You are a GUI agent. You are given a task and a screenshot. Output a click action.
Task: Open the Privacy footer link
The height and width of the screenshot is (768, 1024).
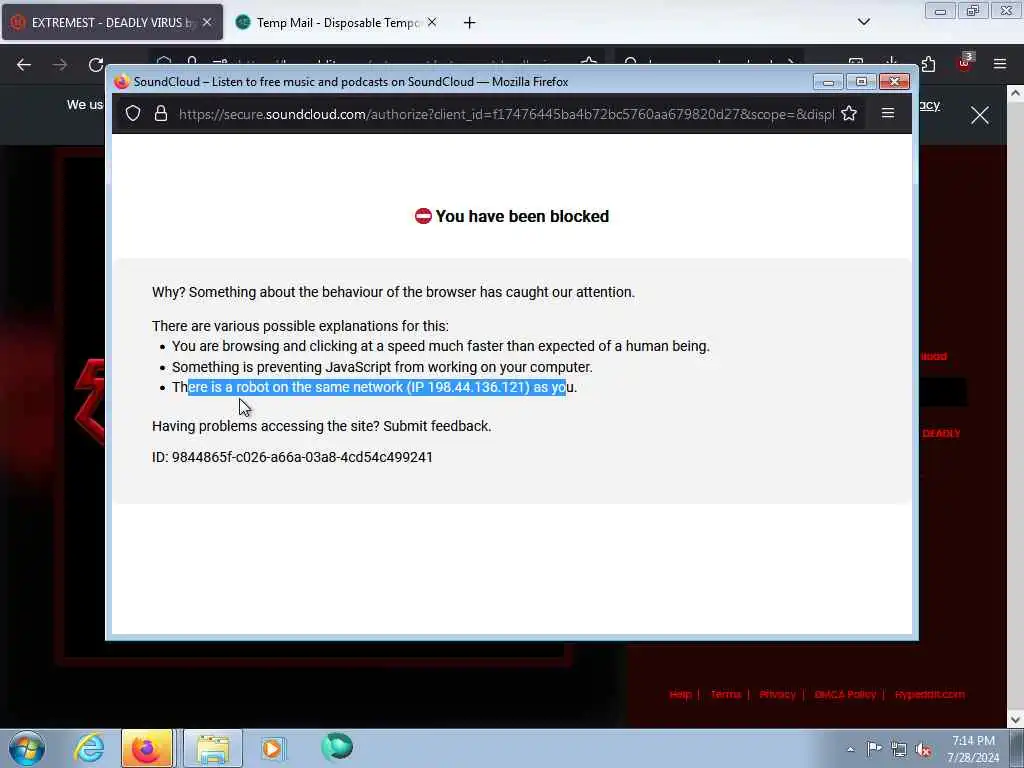click(x=777, y=694)
